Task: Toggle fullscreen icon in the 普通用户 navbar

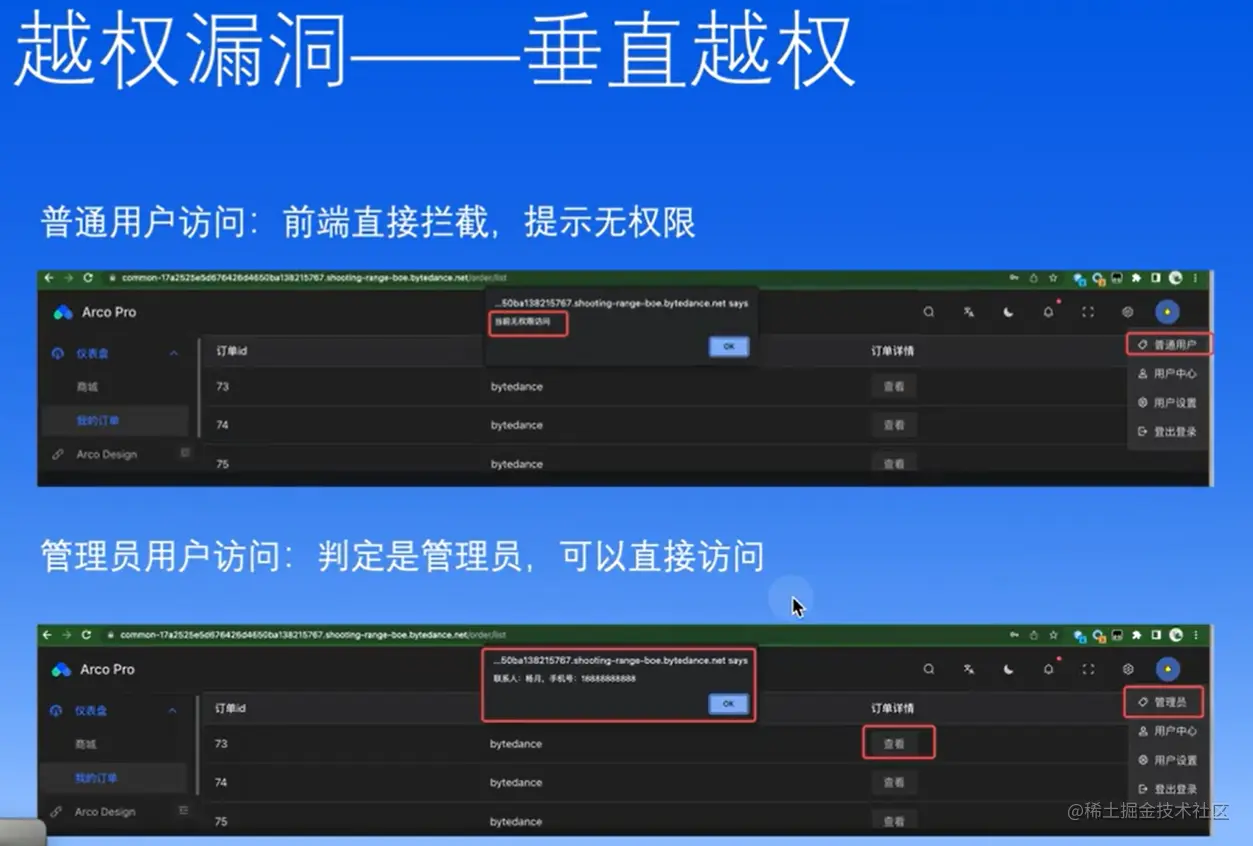Action: click(1088, 312)
